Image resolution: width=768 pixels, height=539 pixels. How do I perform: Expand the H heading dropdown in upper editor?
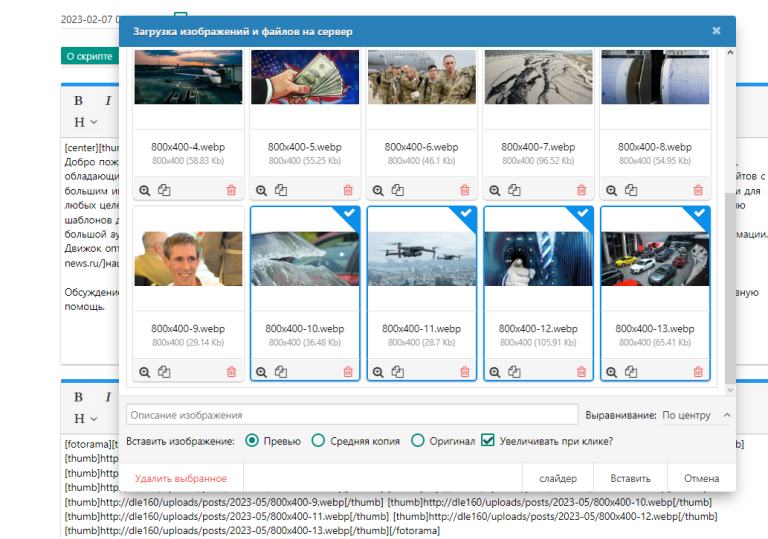[x=85, y=122]
